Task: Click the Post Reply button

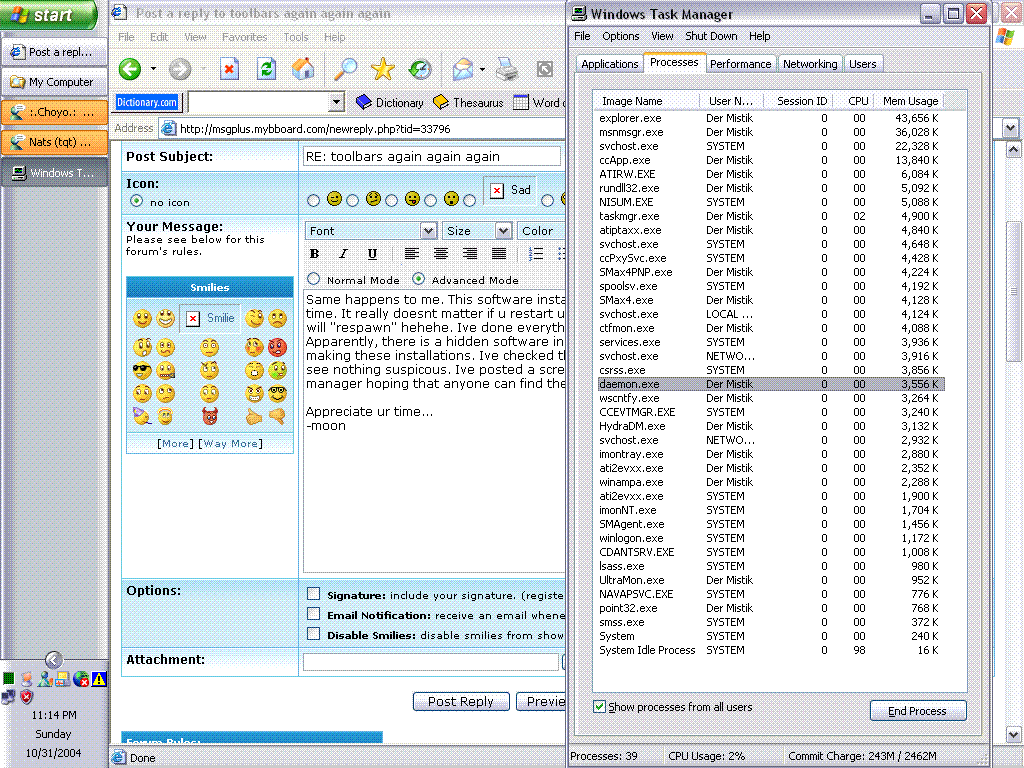Action: (461, 701)
